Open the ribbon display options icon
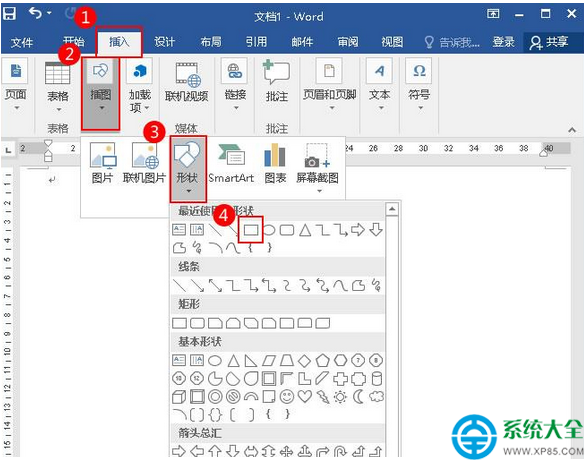Image resolution: width=586 pixels, height=462 pixels. (493, 14)
